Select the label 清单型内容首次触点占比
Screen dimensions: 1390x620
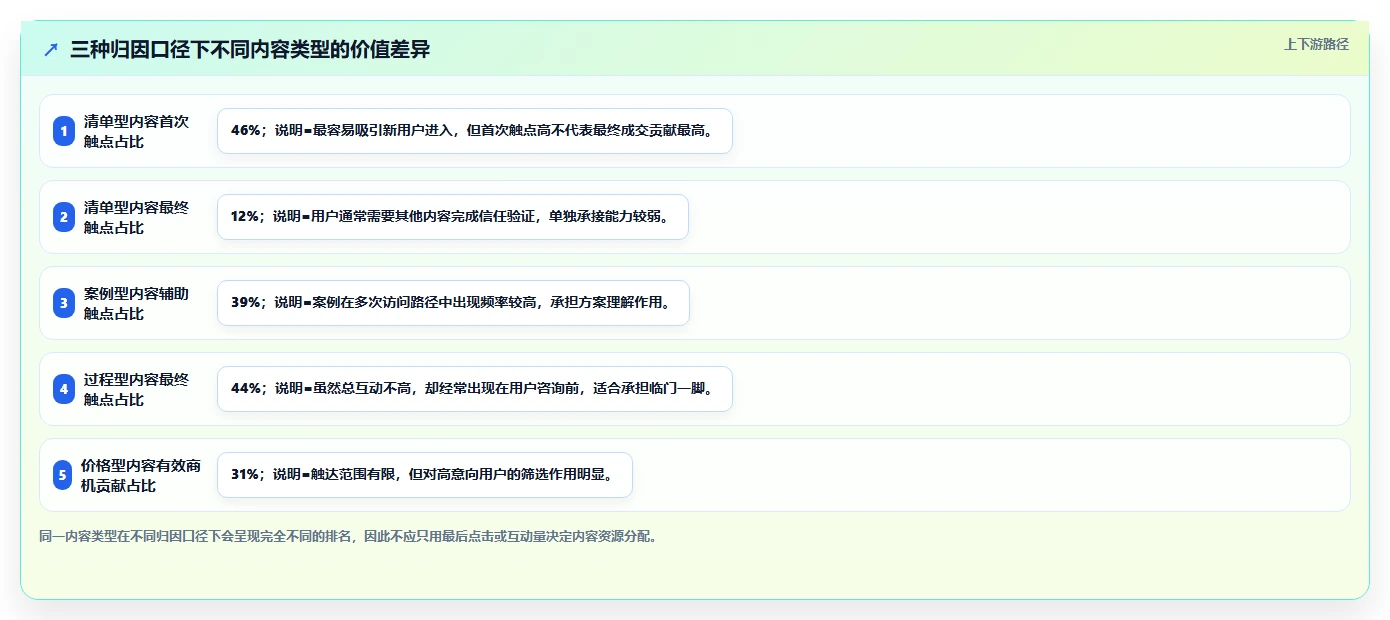click(x=137, y=131)
